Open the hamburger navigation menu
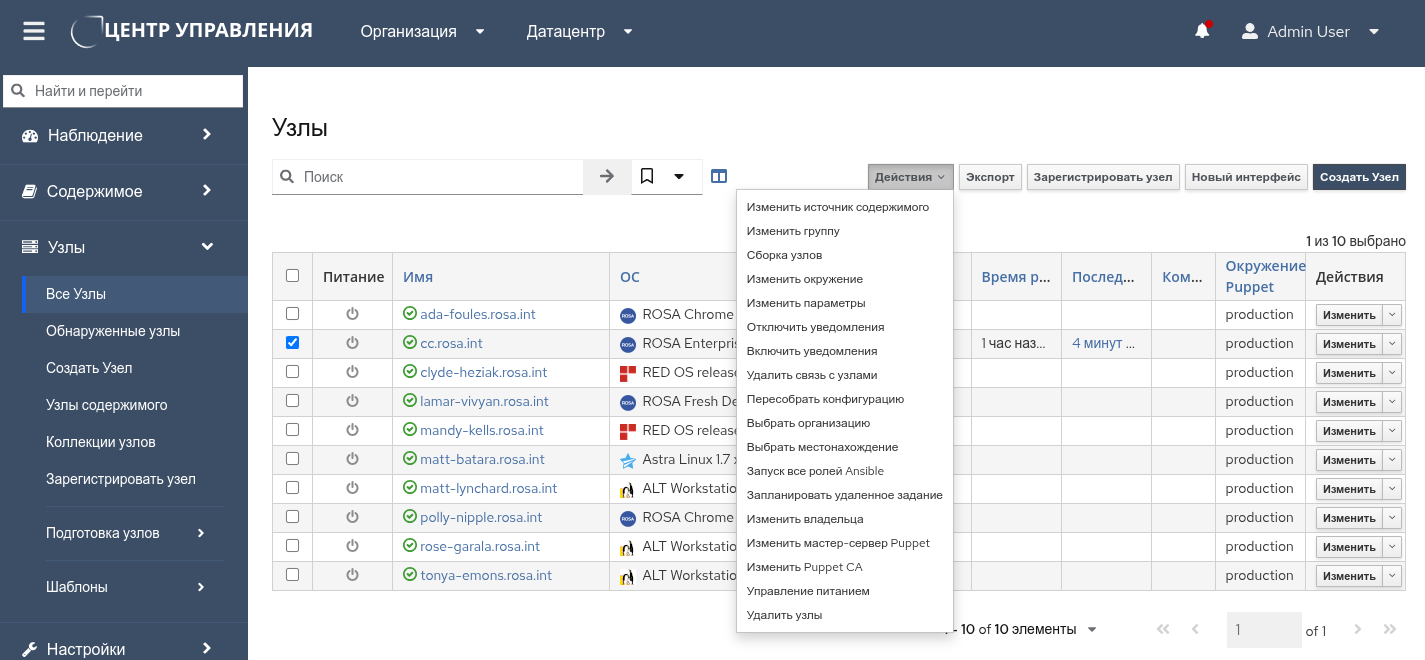Viewport: 1425px width, 660px height. 34,32
